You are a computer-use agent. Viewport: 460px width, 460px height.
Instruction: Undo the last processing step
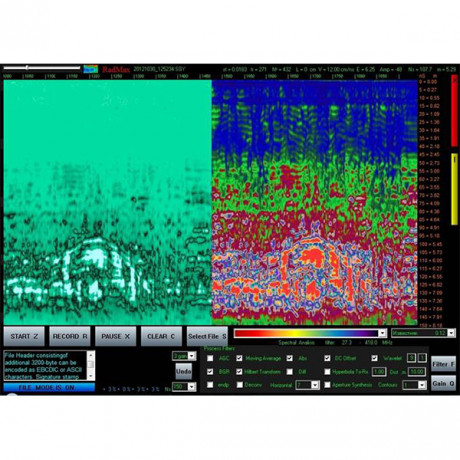pyautogui.click(x=184, y=371)
